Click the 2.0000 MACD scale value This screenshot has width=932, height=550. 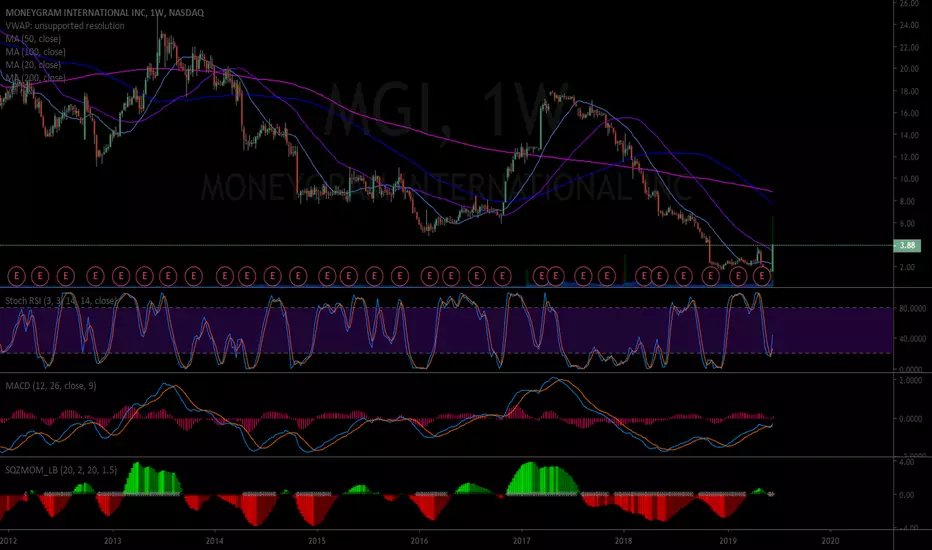911,381
